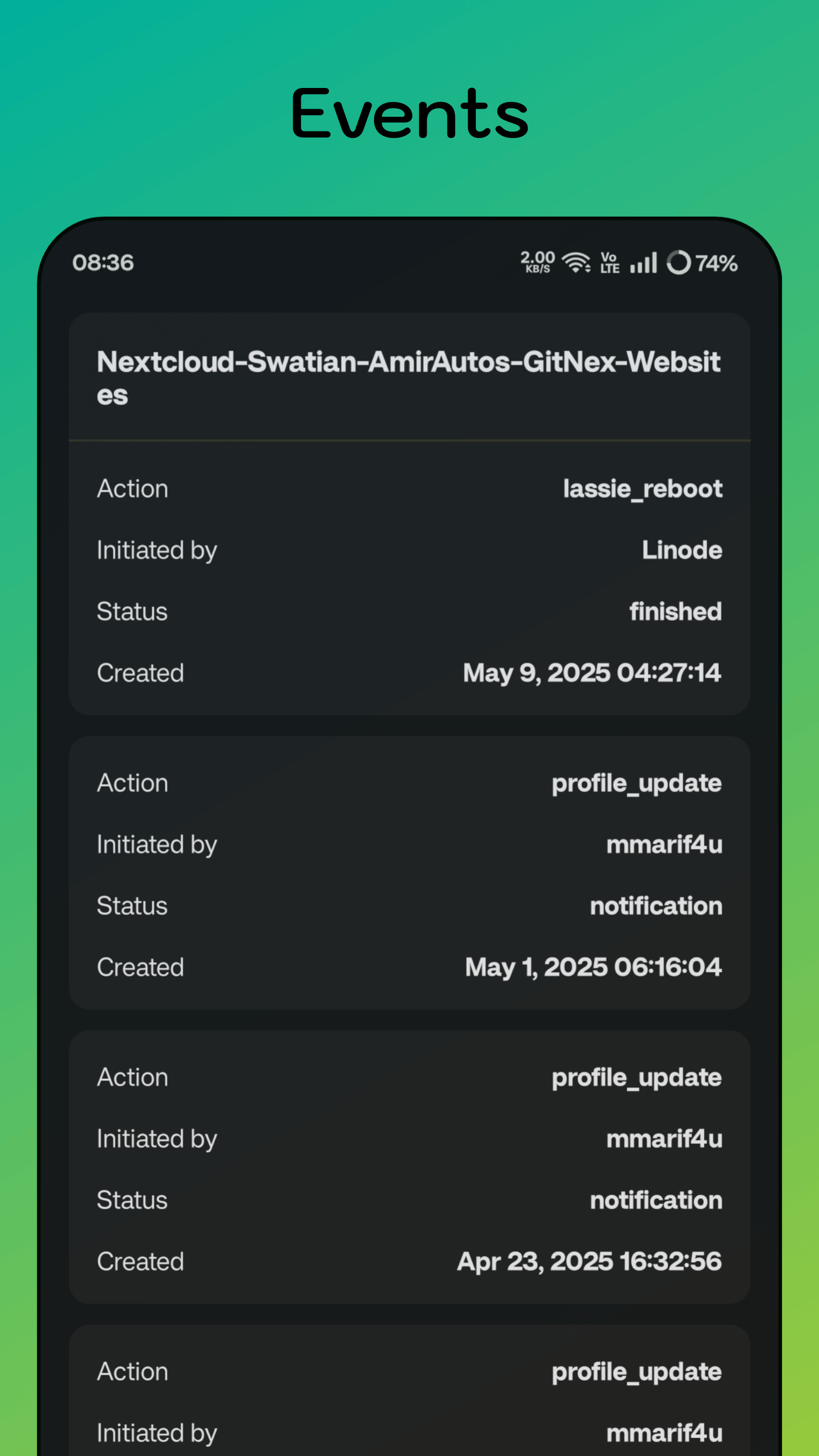Tap the Linode initiator name
The image size is (819, 1456).
(681, 550)
